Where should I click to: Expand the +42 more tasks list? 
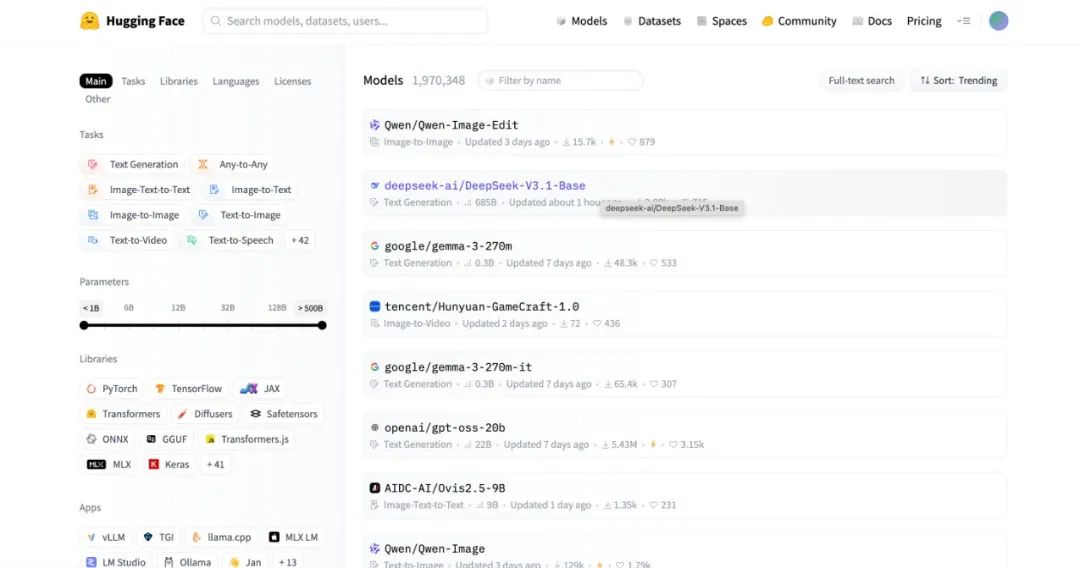tap(300, 240)
